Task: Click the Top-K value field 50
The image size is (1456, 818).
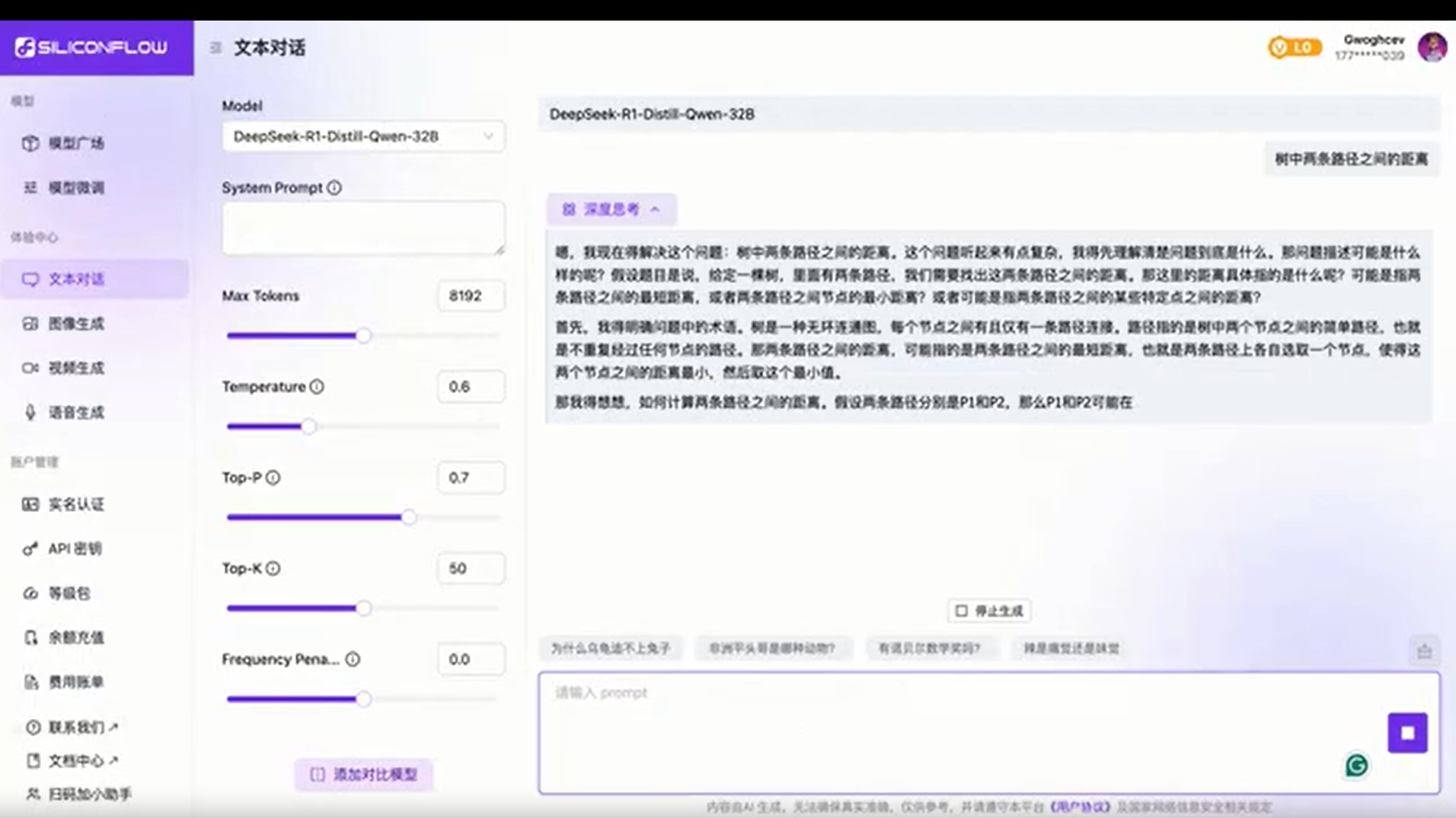Action: click(471, 568)
